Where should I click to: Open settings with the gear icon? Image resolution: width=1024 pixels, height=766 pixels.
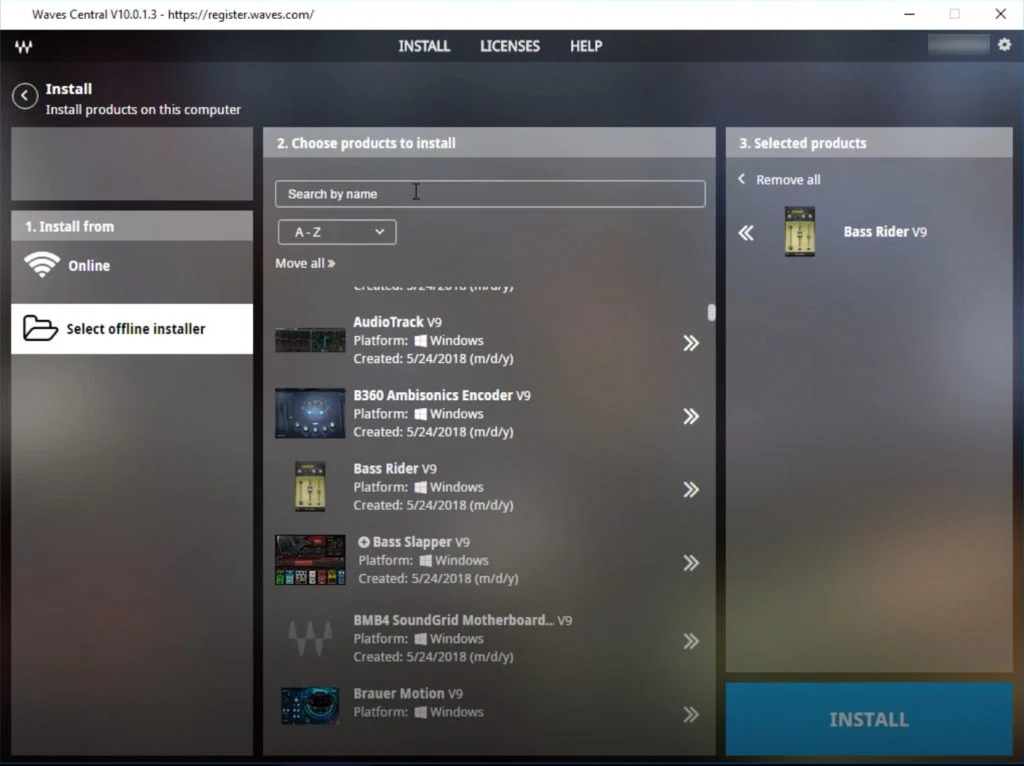click(1004, 44)
